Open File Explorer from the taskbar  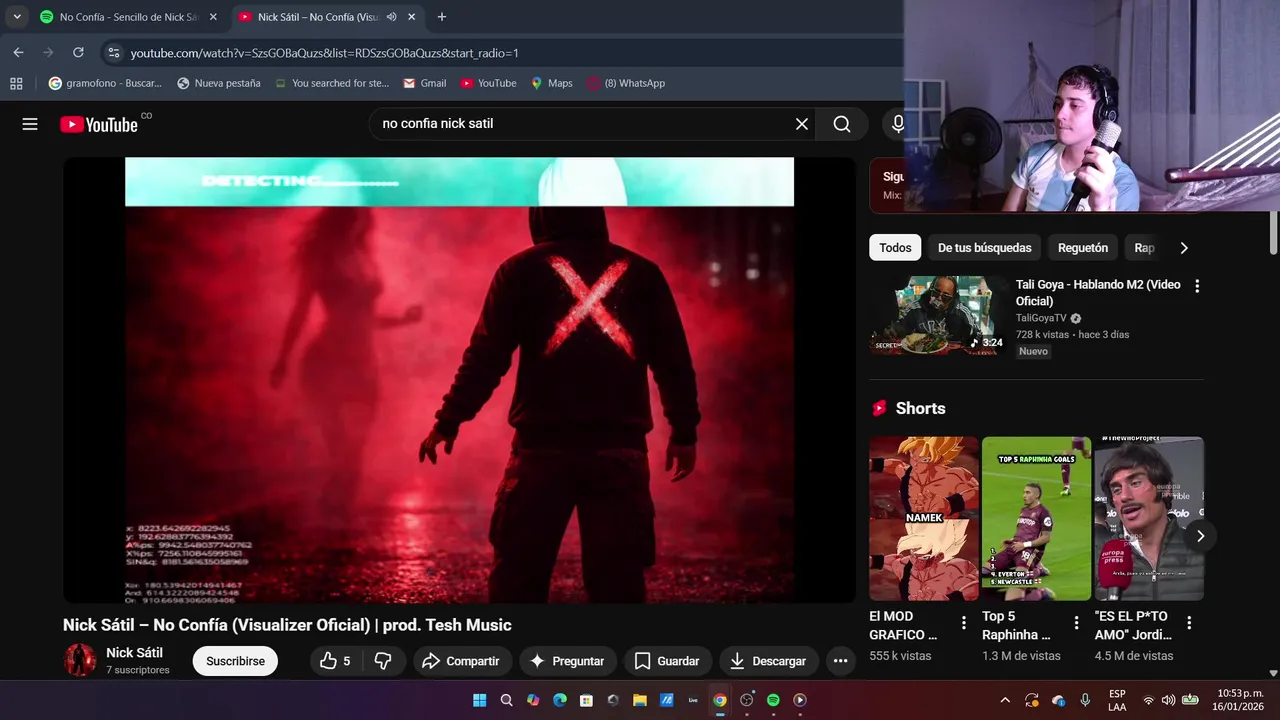point(640,700)
